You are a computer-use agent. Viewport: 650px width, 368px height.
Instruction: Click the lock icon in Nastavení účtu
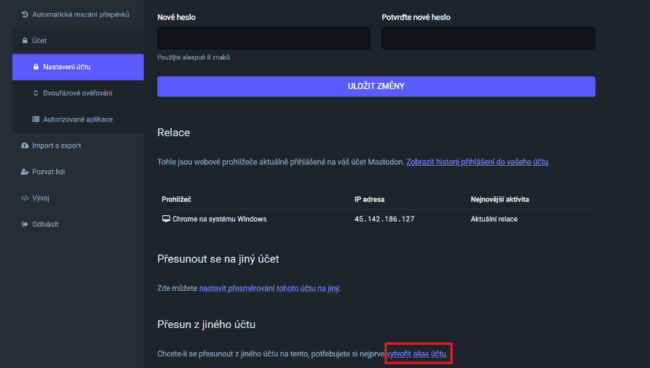coord(36,67)
